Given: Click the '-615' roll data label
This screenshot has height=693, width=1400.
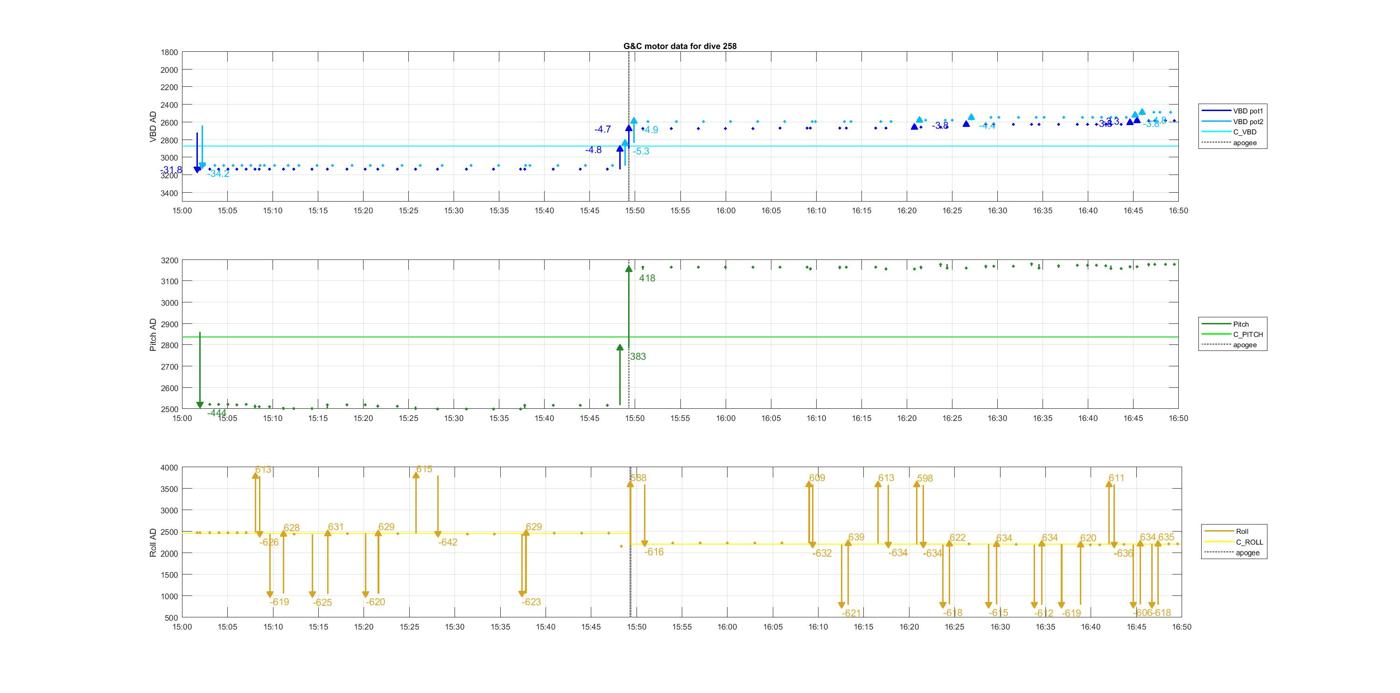Looking at the screenshot, I should (x=999, y=613).
